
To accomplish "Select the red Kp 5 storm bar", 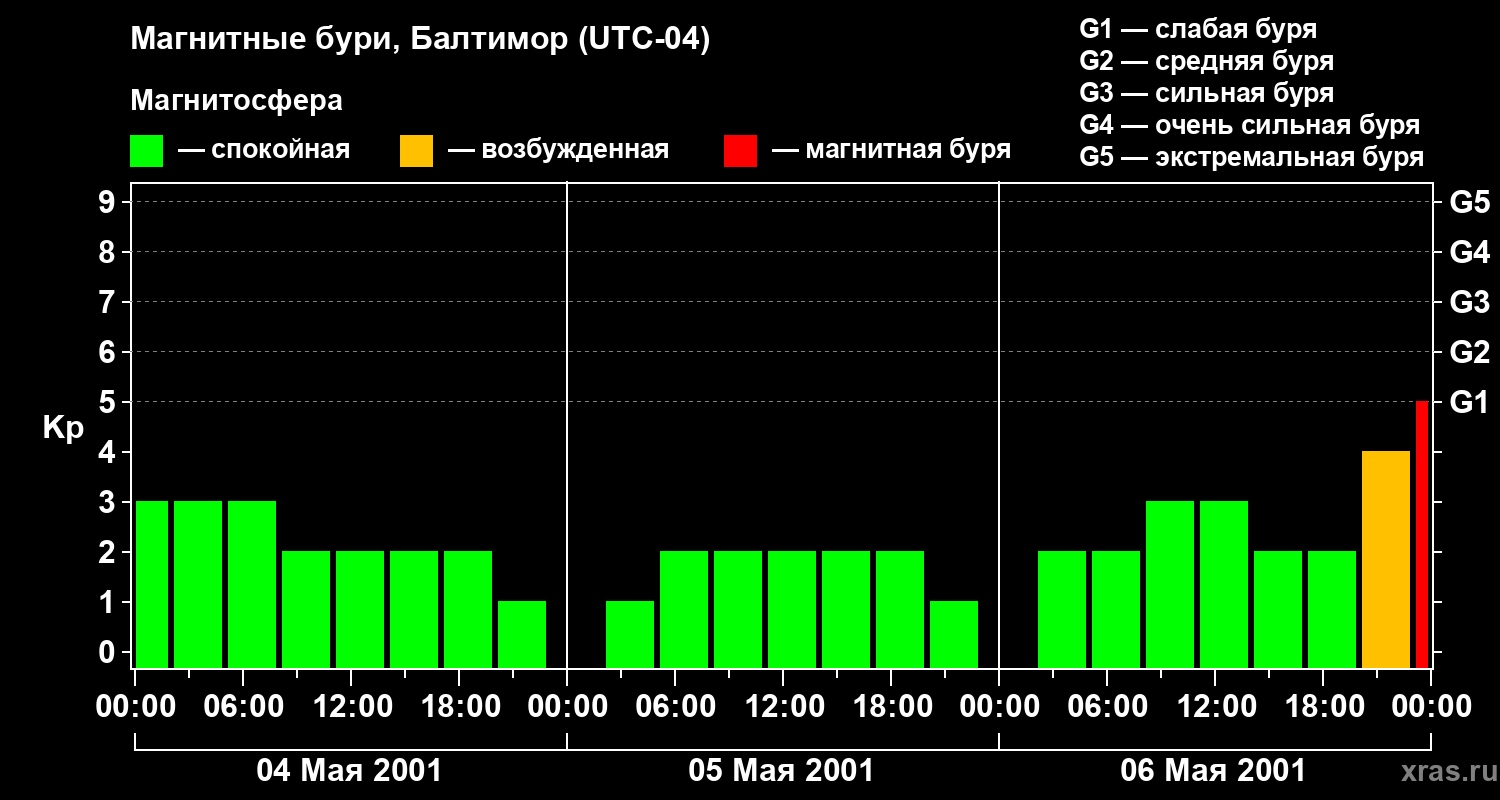I will tap(1422, 534).
